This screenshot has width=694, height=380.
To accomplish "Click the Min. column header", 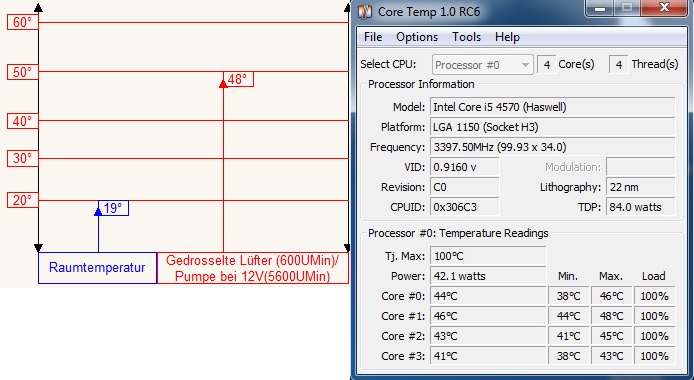I will tap(568, 276).
